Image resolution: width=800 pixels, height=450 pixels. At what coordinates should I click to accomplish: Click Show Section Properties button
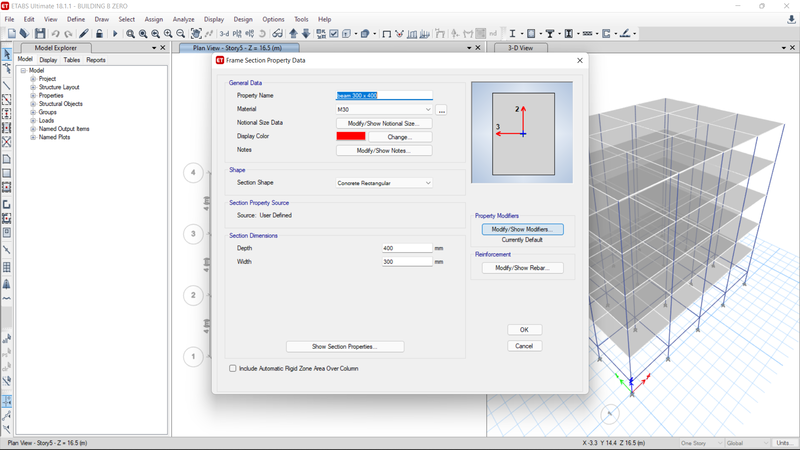coord(345,346)
